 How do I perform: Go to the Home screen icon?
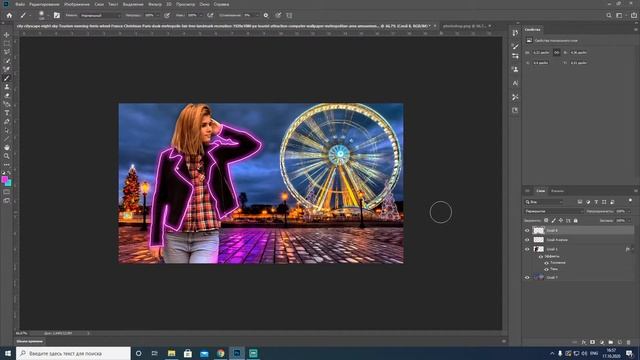click(x=9, y=16)
